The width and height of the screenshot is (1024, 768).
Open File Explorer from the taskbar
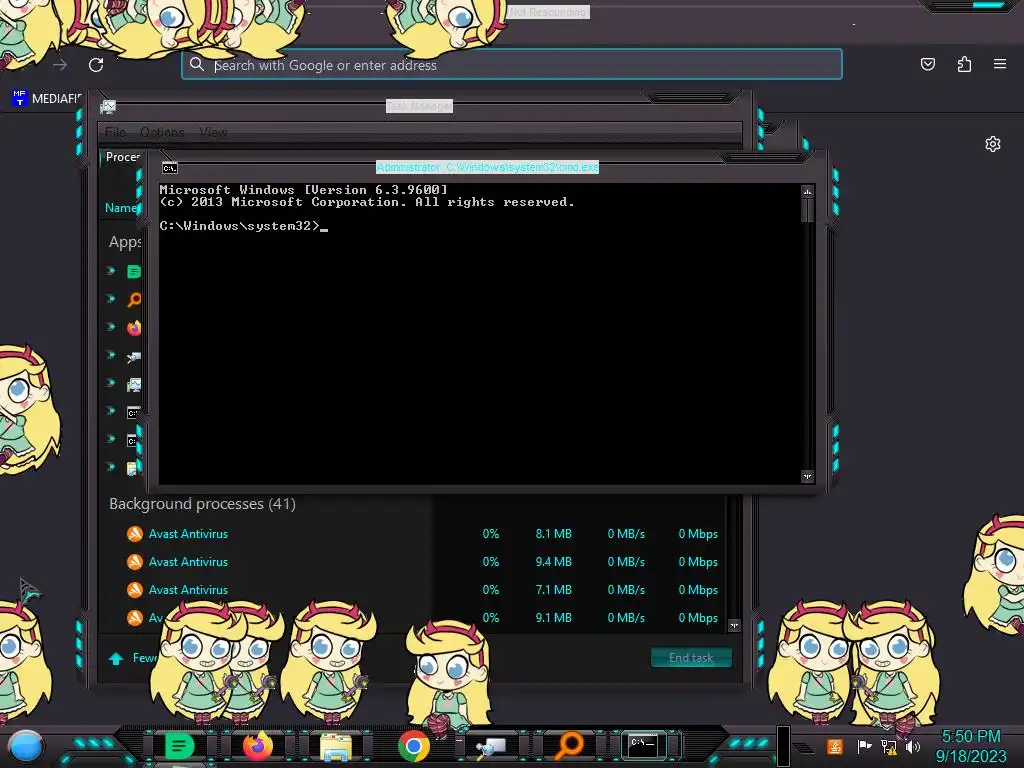click(336, 747)
